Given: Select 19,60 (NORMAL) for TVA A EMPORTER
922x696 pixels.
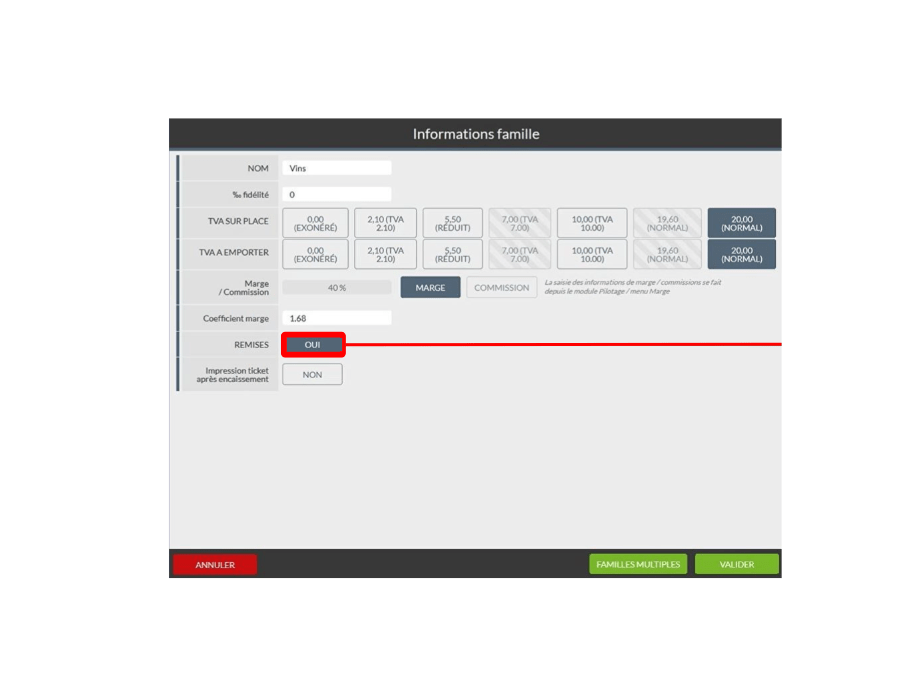Looking at the screenshot, I should pos(667,255).
